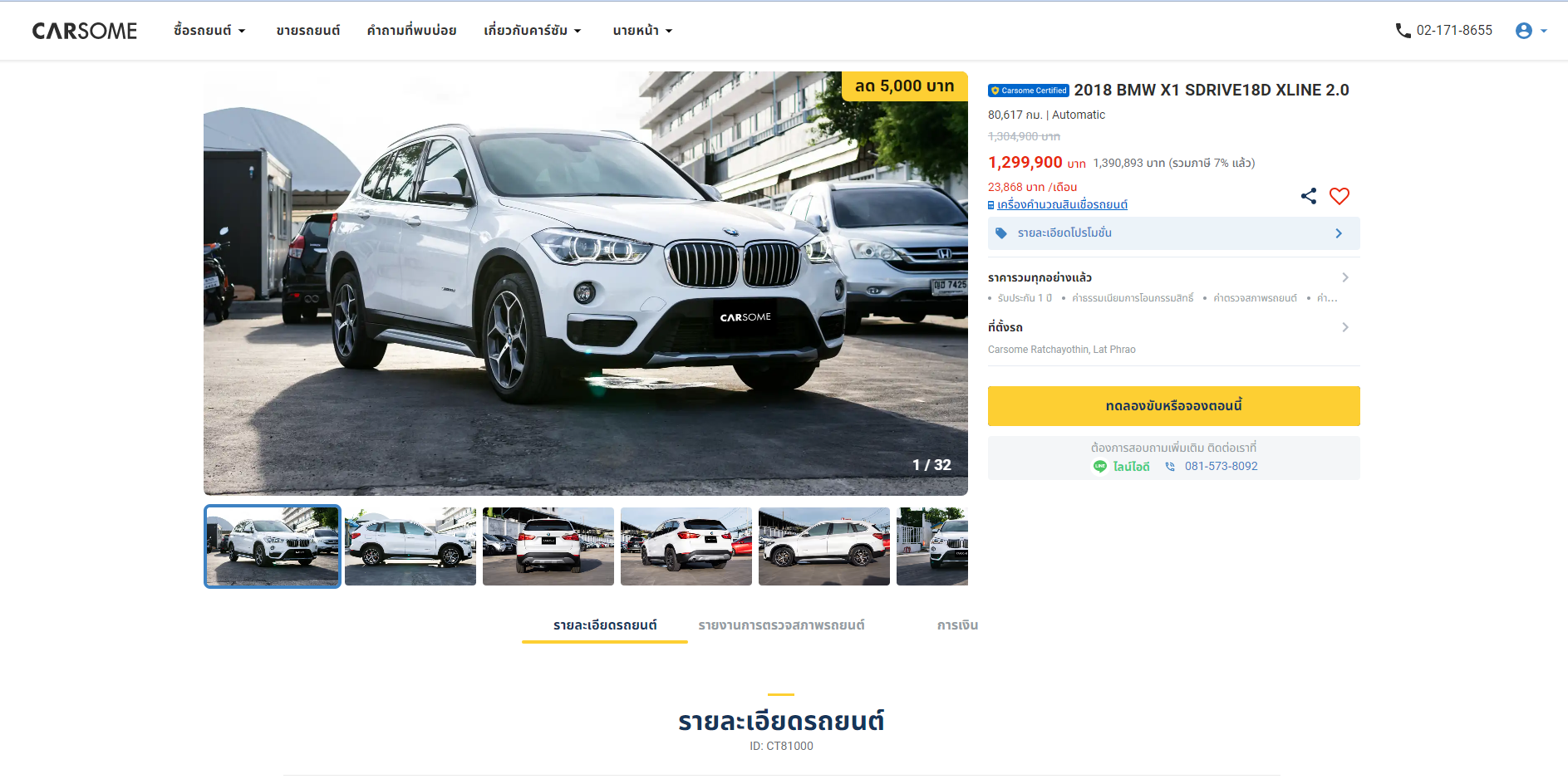Image resolution: width=1568 pixels, height=779 pixels.
Task: Click the Carsome Certified badge
Action: pos(1029,91)
